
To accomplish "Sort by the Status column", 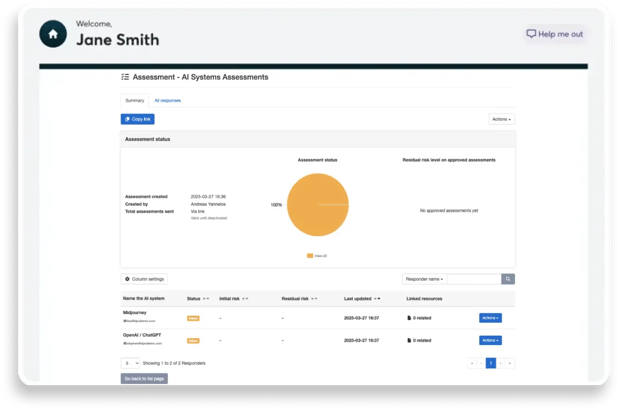I will click(198, 299).
